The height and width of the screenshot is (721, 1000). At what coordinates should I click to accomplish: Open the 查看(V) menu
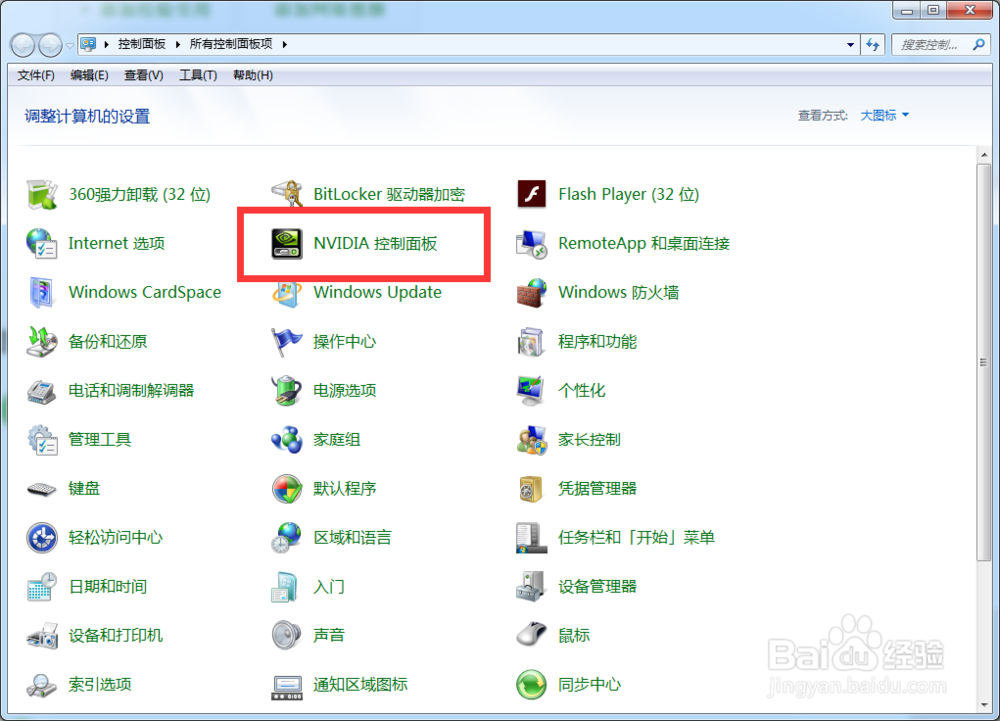143,75
